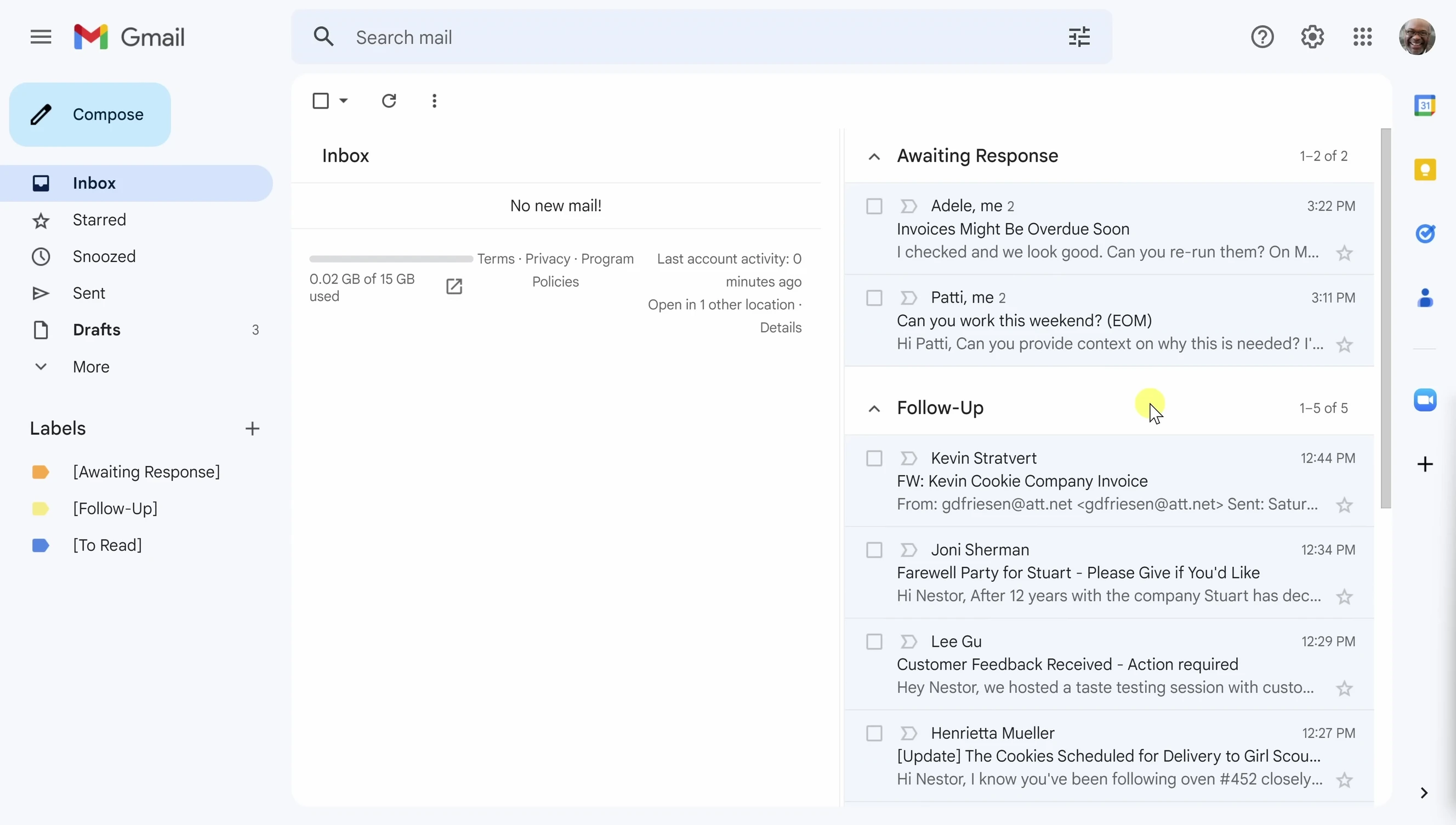1456x825 pixels.
Task: Open Google Keep side panel icon
Action: pyautogui.click(x=1425, y=170)
